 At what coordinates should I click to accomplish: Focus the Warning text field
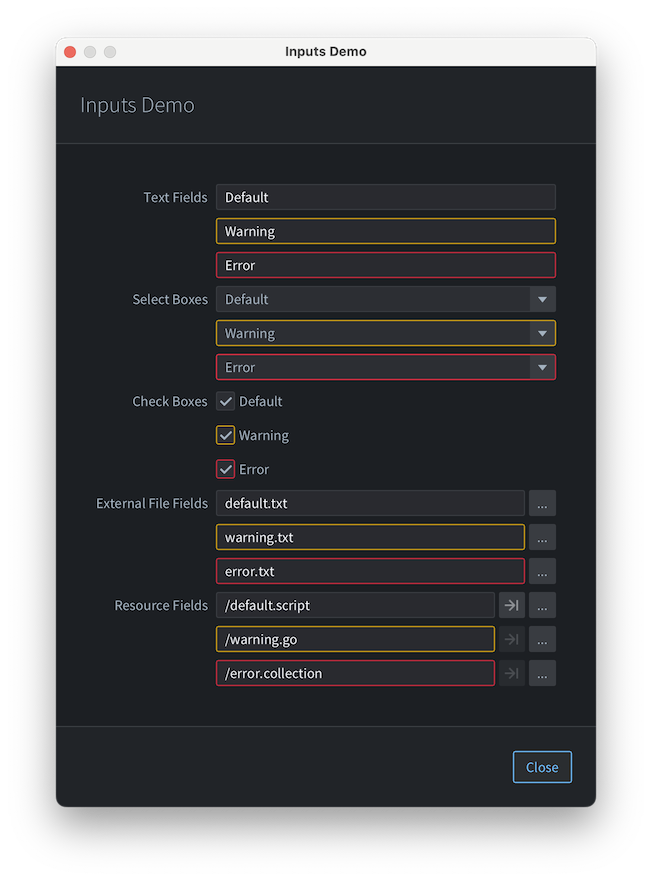tap(385, 231)
